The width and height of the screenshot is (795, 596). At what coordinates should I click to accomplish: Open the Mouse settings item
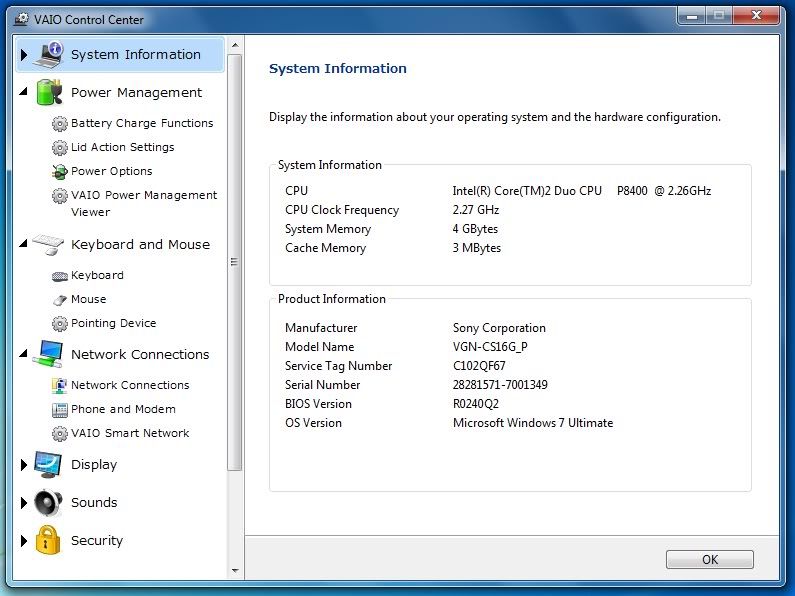coord(89,299)
